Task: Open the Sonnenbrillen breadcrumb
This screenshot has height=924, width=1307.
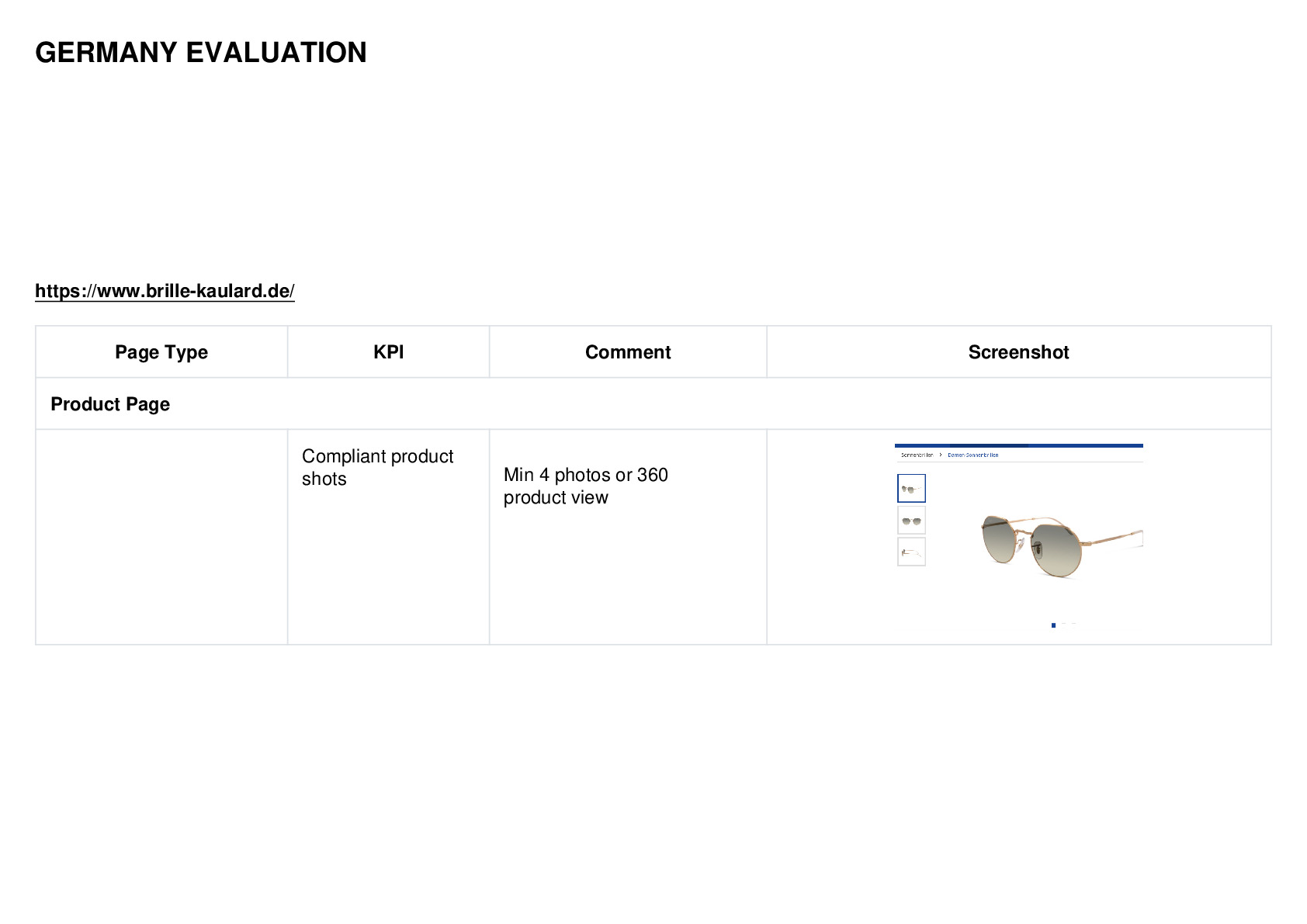Action: point(917,455)
